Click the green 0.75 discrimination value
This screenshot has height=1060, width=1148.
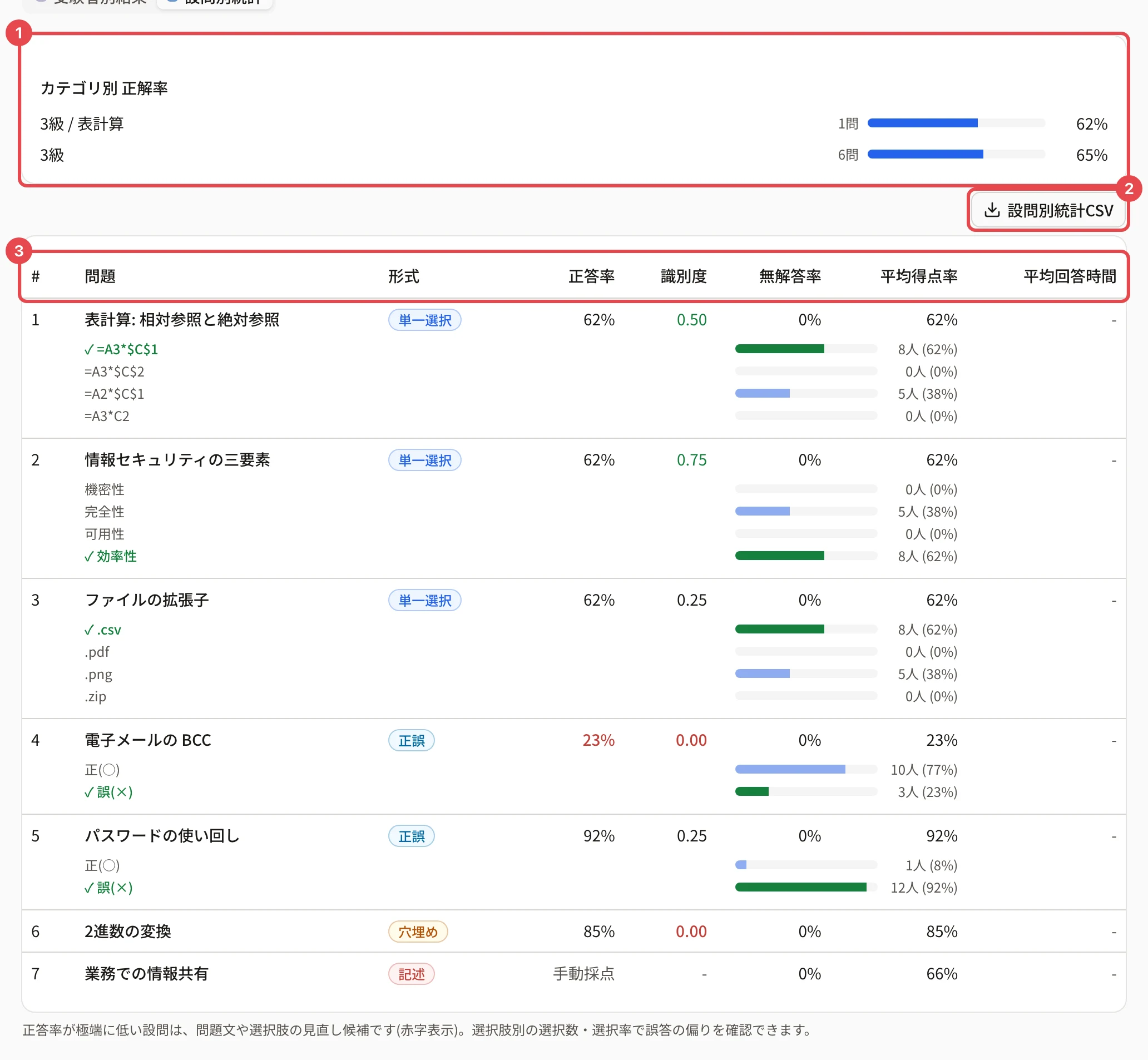pyautogui.click(x=691, y=460)
